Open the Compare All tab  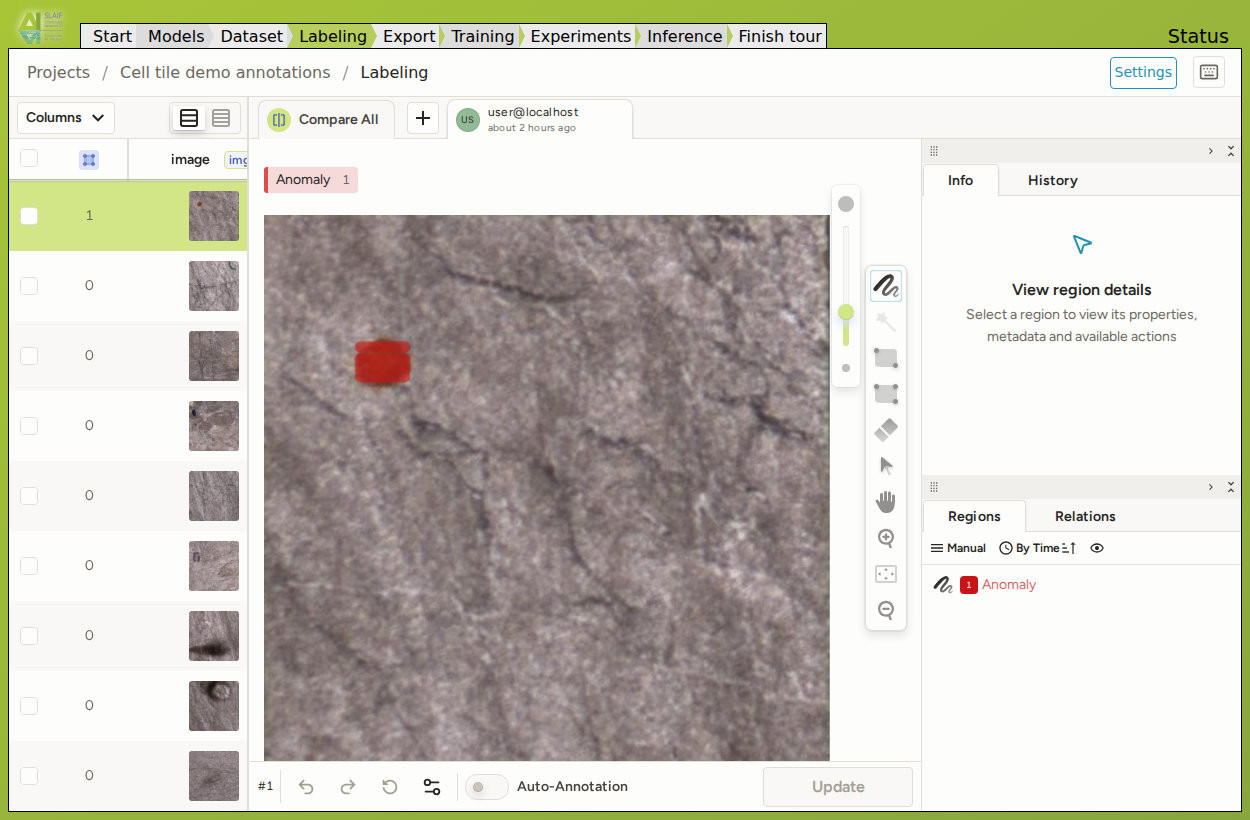pos(326,120)
